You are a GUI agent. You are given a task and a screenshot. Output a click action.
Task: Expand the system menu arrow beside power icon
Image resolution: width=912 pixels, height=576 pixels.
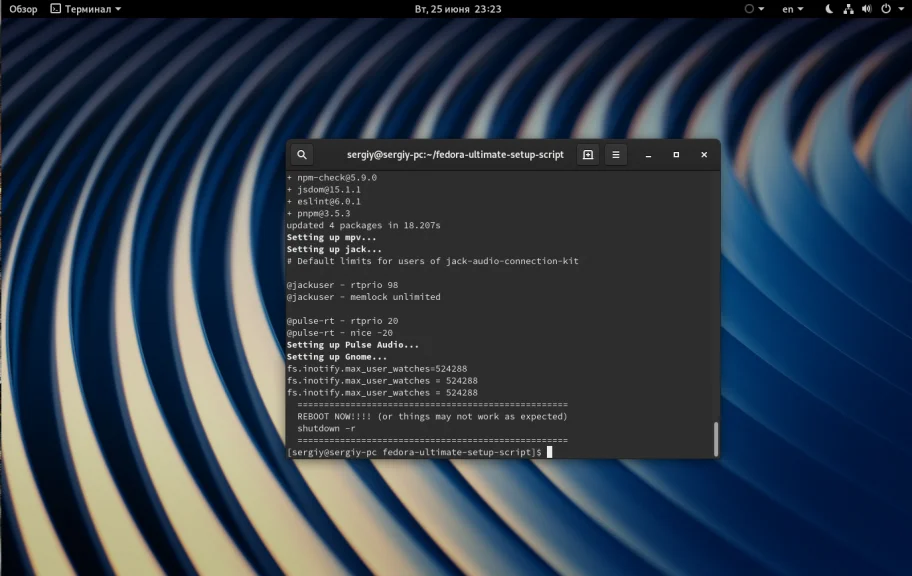(899, 9)
